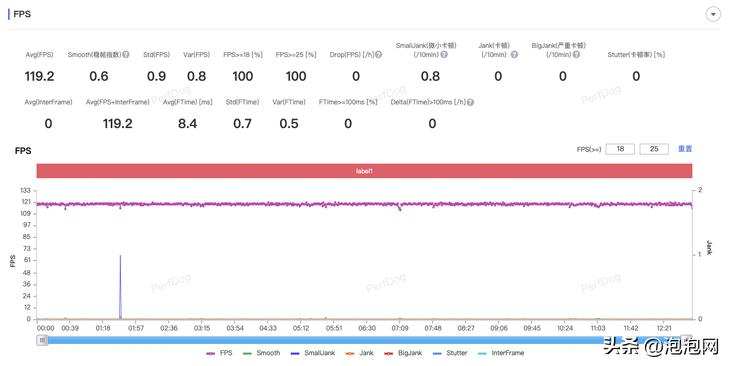Click the Smooth value 0.6
The height and width of the screenshot is (366, 730).
click(x=99, y=76)
